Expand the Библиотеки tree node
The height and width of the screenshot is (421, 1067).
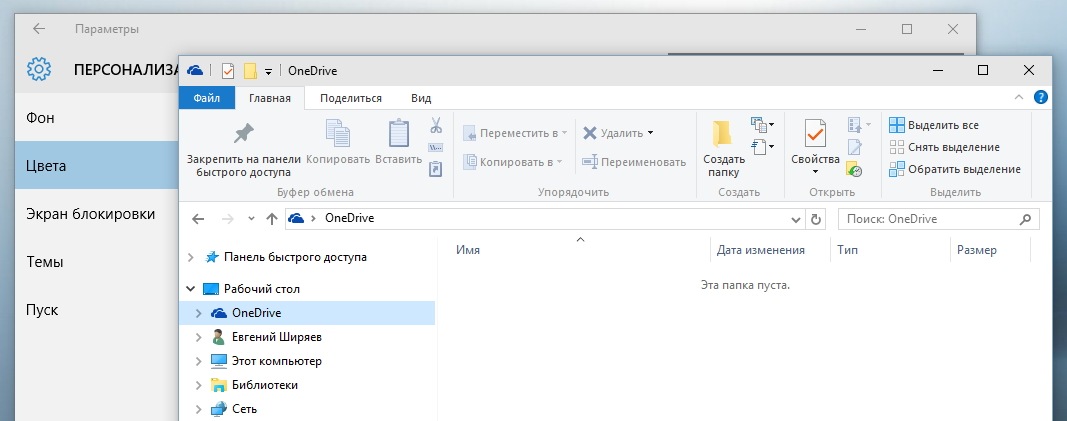click(199, 385)
